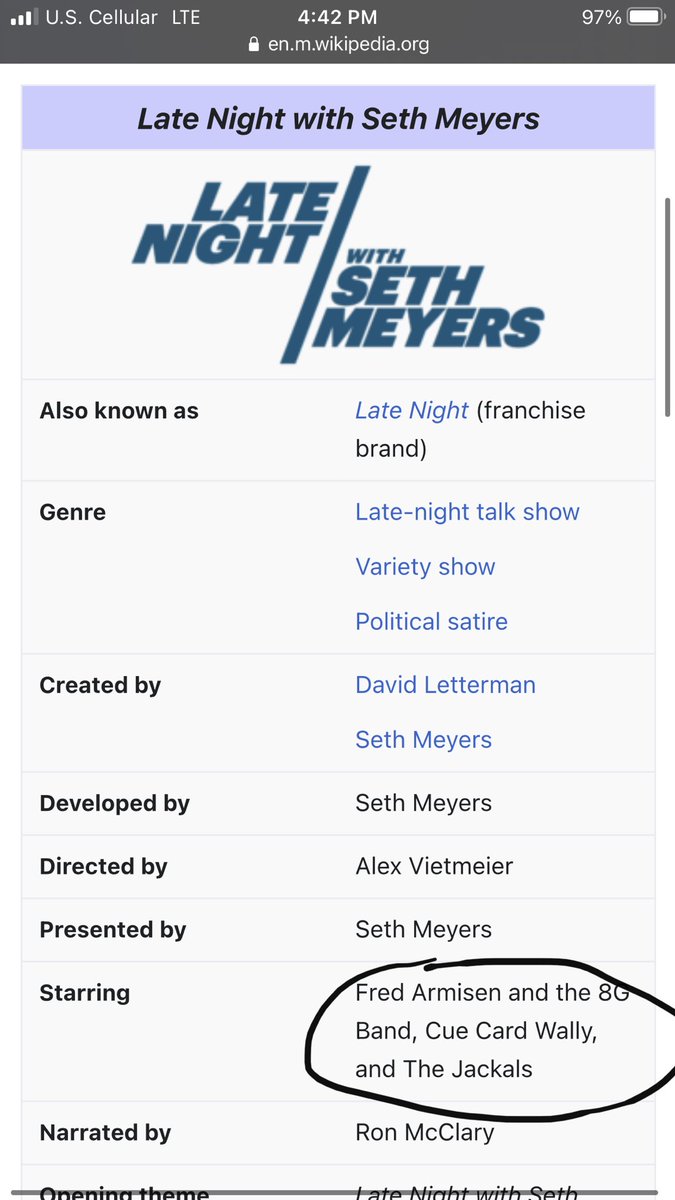The width and height of the screenshot is (675, 1200).
Task: Tap the cellular signal strength icon
Action: click(23, 18)
